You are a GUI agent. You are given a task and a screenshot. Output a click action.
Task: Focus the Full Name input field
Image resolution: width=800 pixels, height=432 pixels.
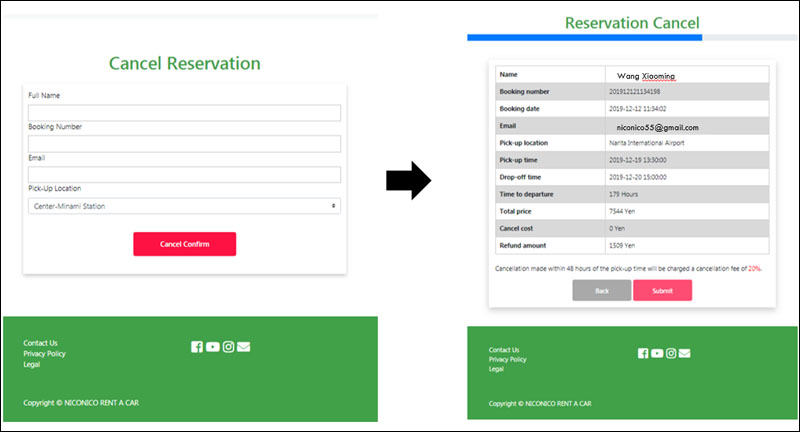pyautogui.click(x=184, y=113)
